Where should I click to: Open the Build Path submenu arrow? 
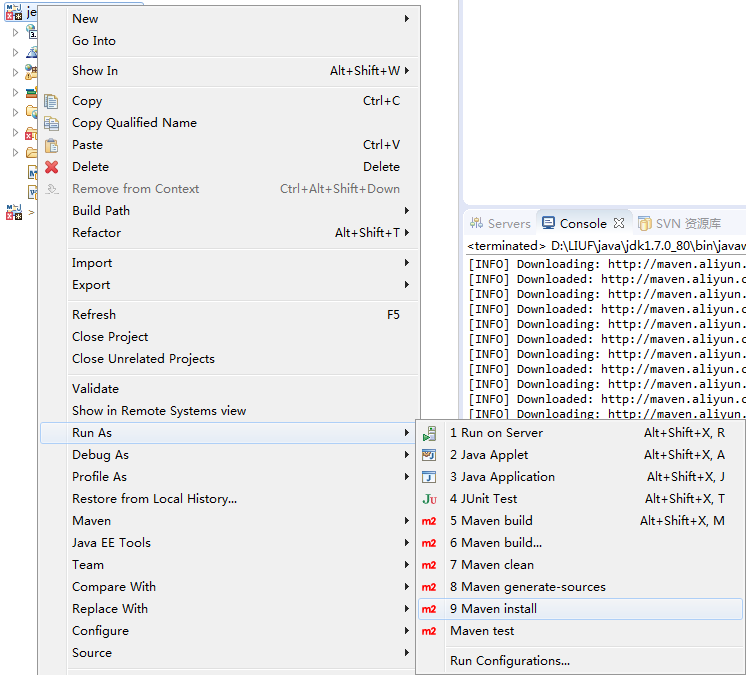click(407, 210)
